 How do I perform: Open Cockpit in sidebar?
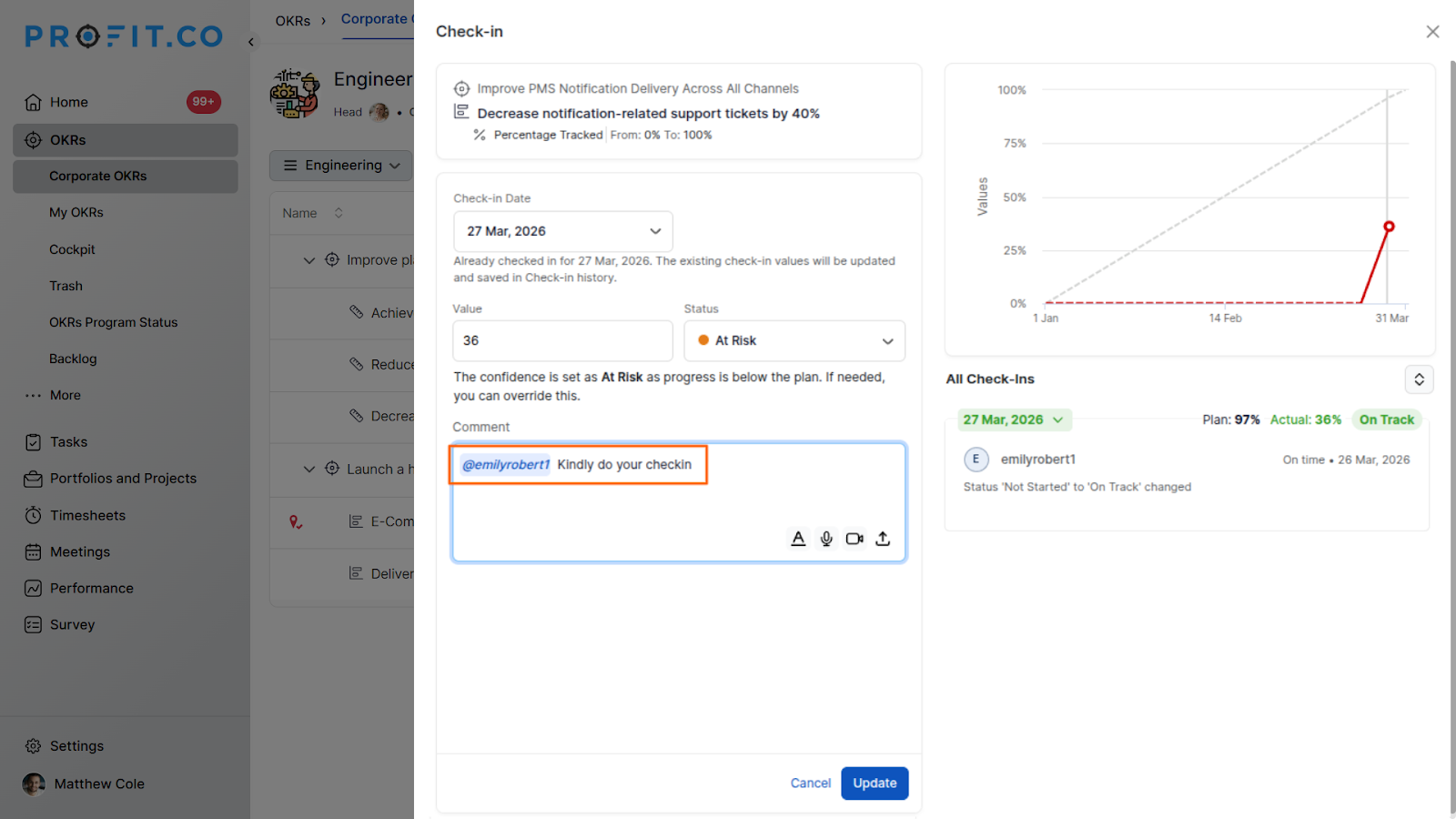tap(72, 249)
